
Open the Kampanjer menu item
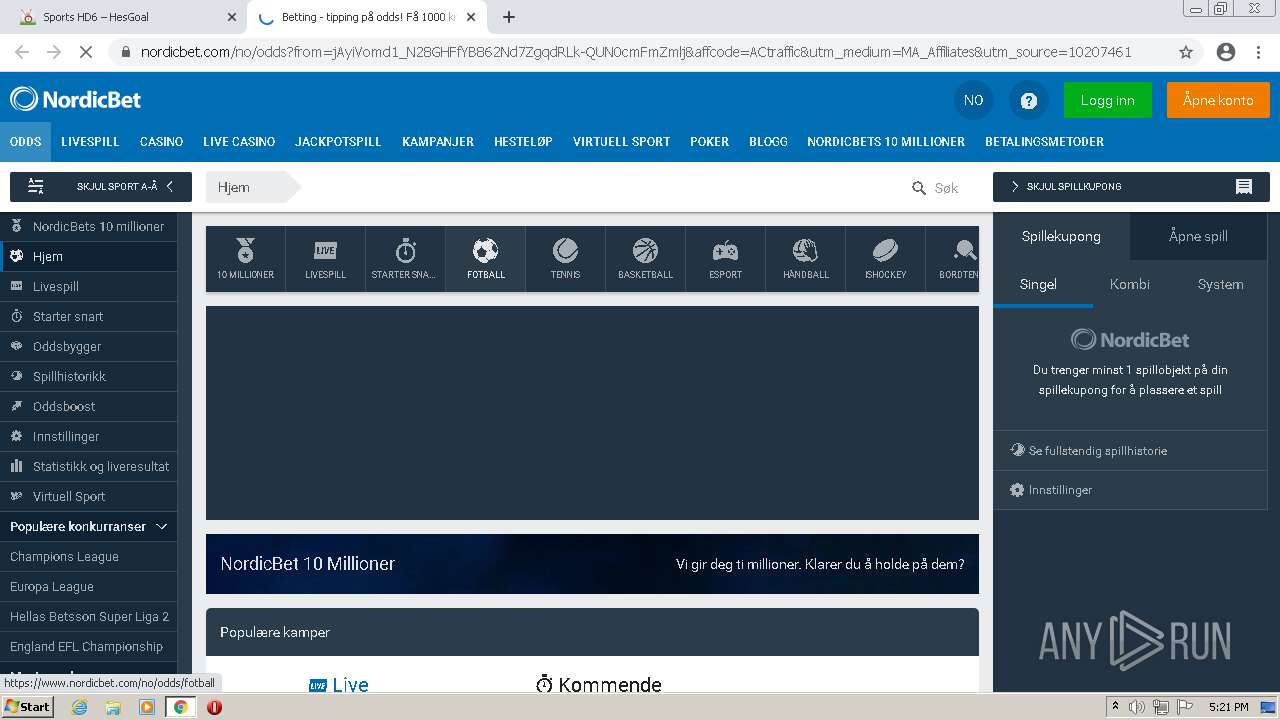coord(438,142)
